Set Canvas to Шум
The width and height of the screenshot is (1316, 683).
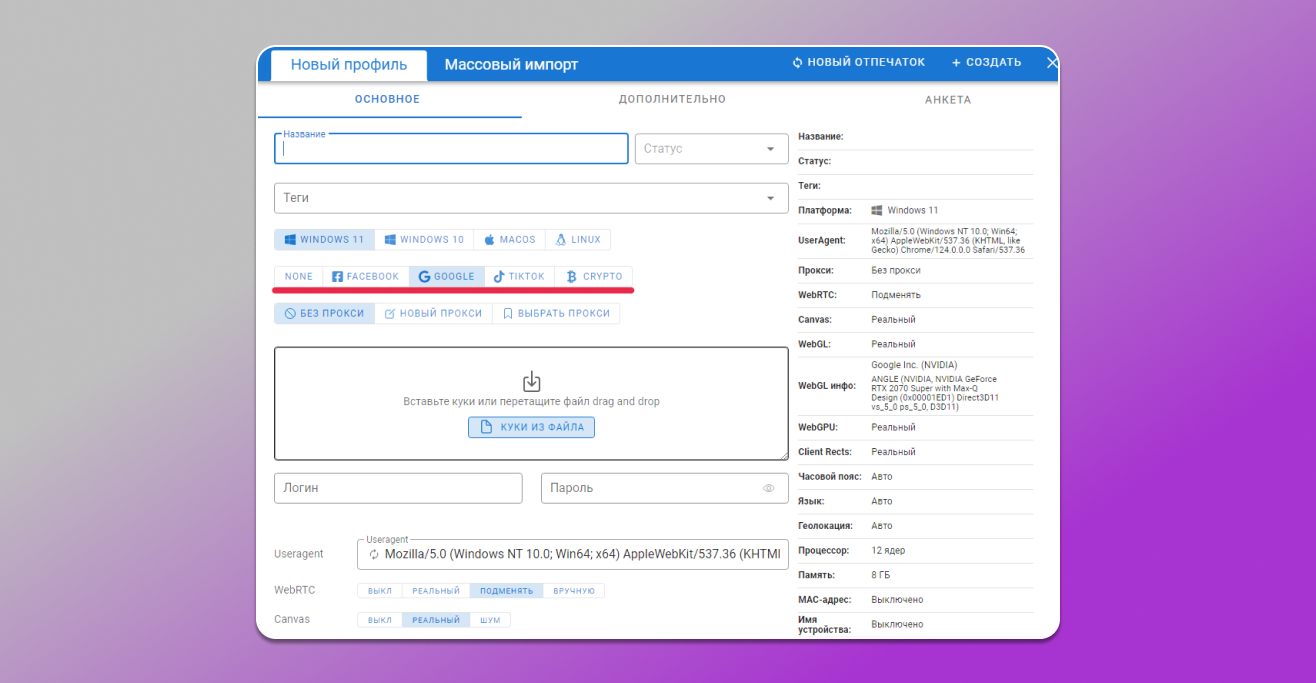(x=490, y=620)
